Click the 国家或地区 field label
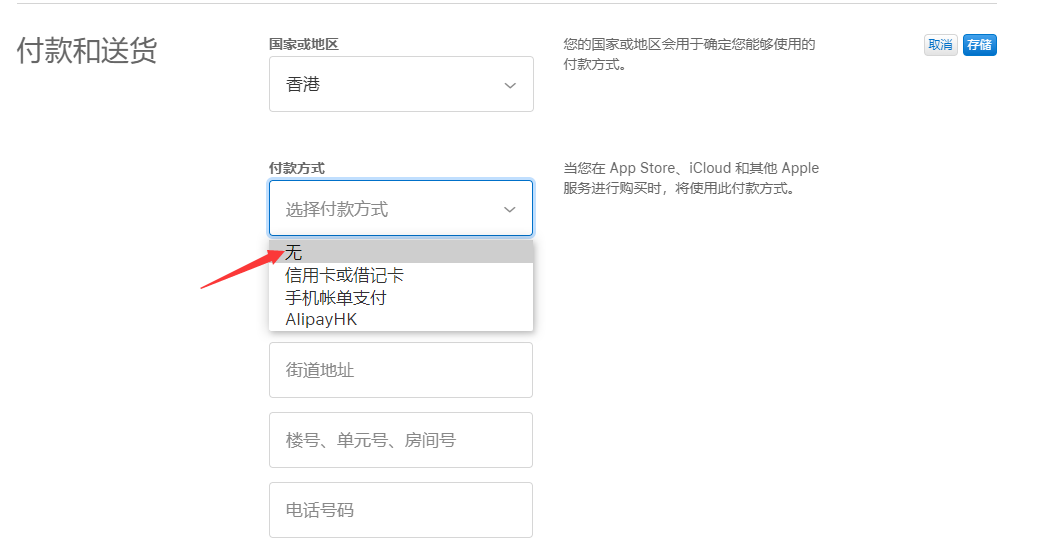Image resolution: width=1061 pixels, height=552 pixels. pyautogui.click(x=304, y=45)
